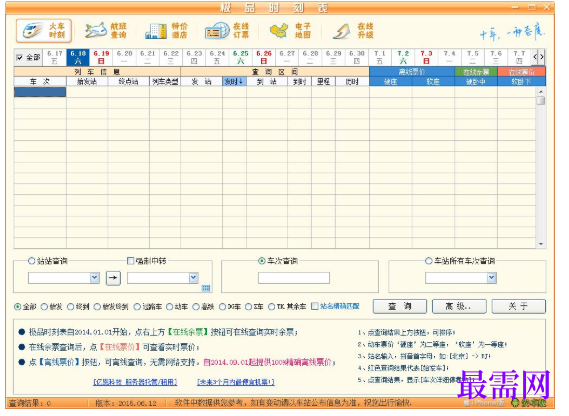Sort by 到站 column header
569x416 pixels.
[267, 82]
